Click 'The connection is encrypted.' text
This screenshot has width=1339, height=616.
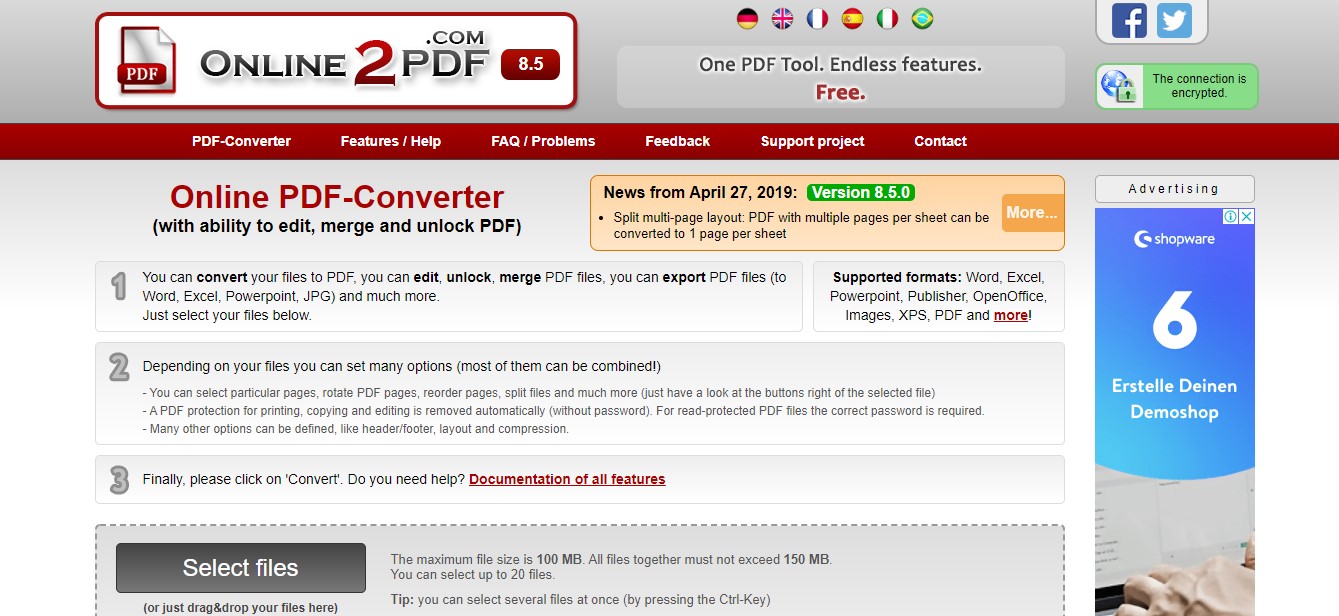(x=1199, y=86)
